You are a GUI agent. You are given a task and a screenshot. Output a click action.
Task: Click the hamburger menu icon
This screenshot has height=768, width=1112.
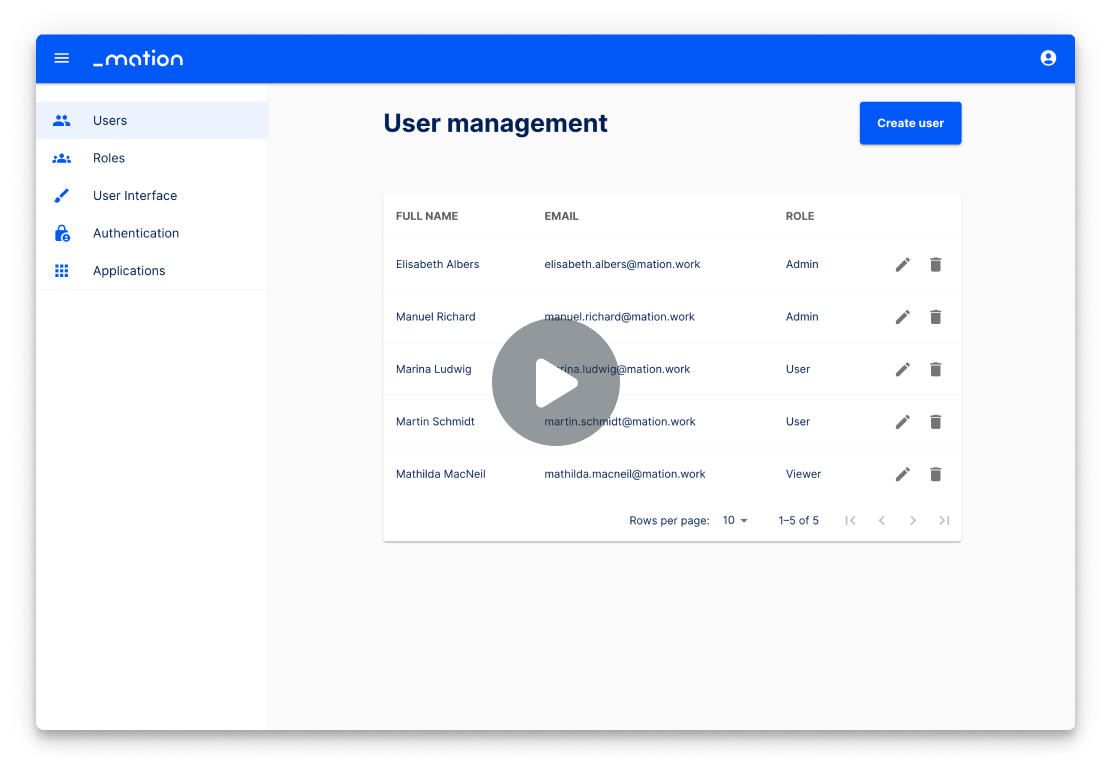coord(61,58)
